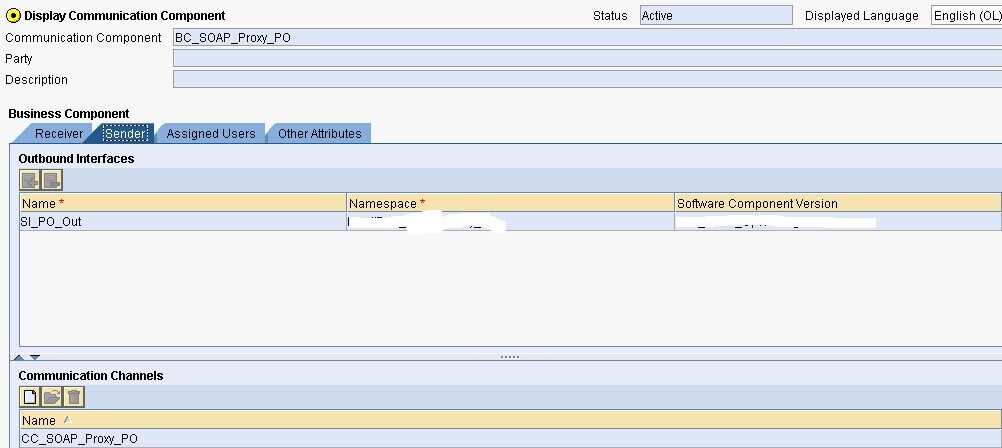Image resolution: width=1002 pixels, height=448 pixels.
Task: Collapse the Outbound Interfaces pane with up arrow
Action: pyautogui.click(x=19, y=357)
